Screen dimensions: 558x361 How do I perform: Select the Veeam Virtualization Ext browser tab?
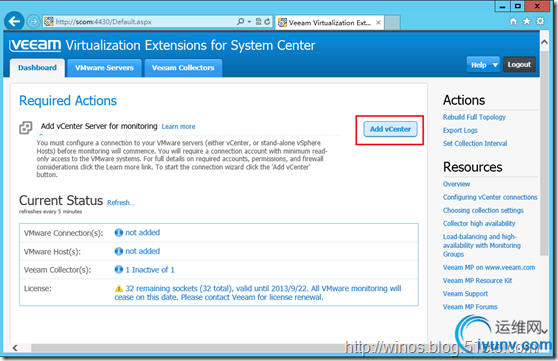[x=329, y=22]
